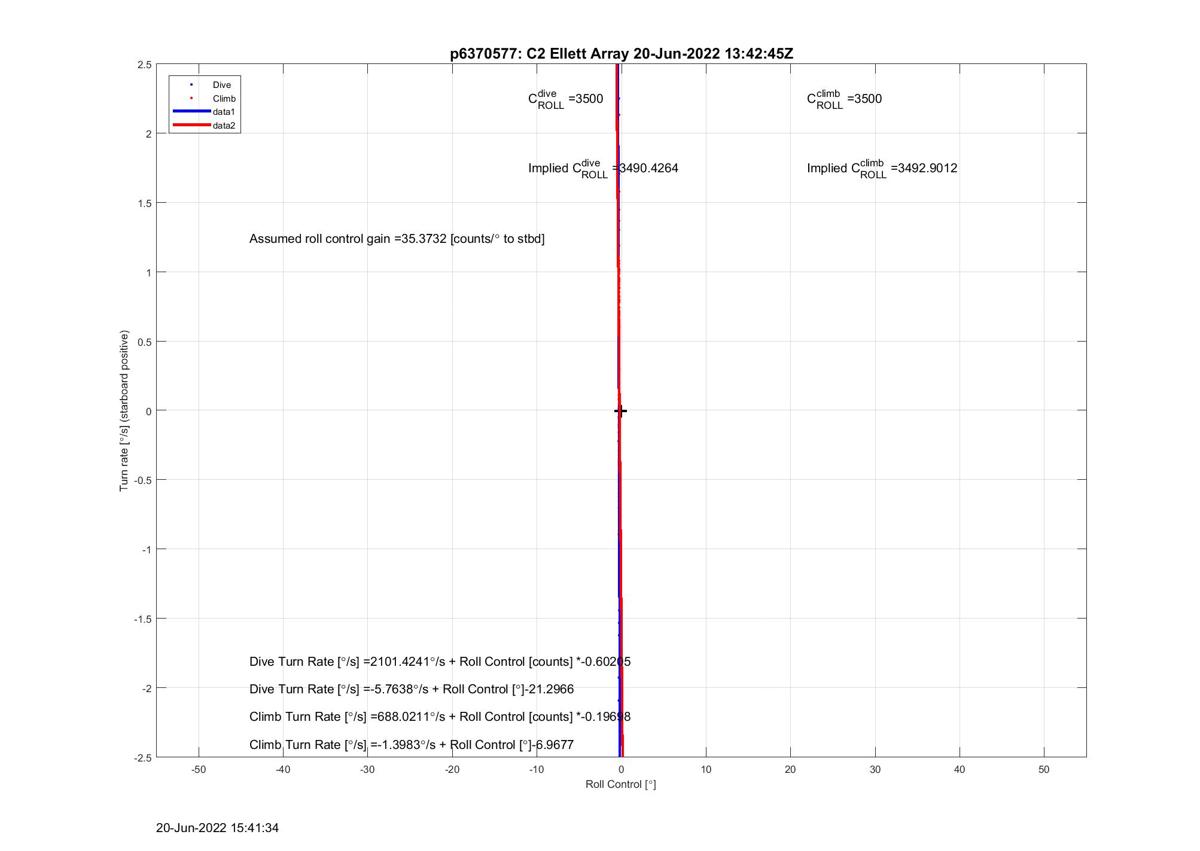Screen dimensions: 1200x851
Task: Click the x-axis tick label '50'
Action: pos(1044,770)
